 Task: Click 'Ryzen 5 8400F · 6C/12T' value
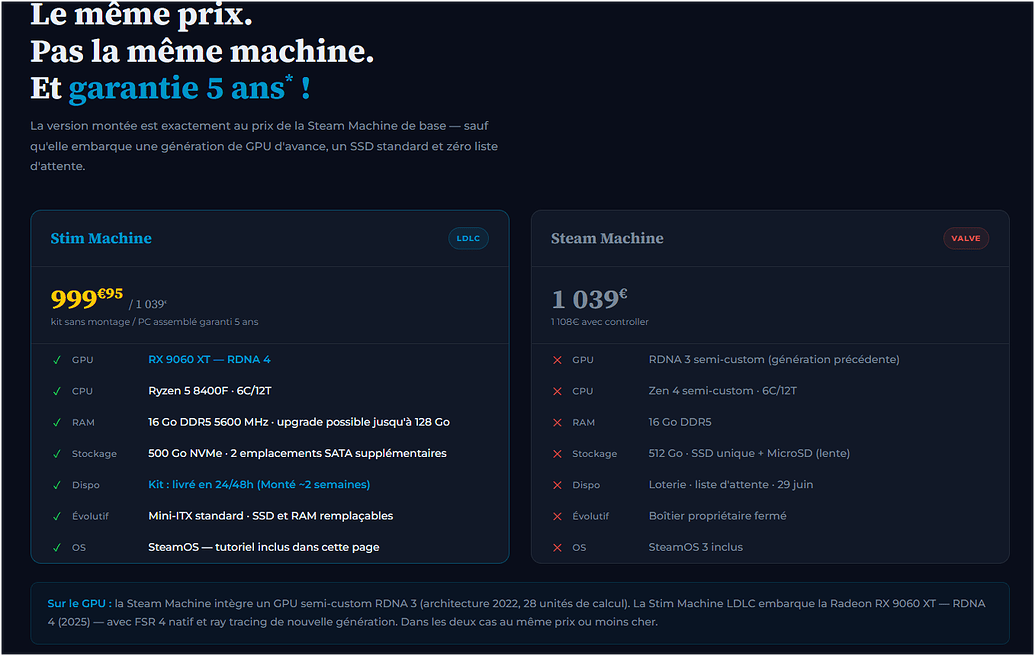click(210, 390)
